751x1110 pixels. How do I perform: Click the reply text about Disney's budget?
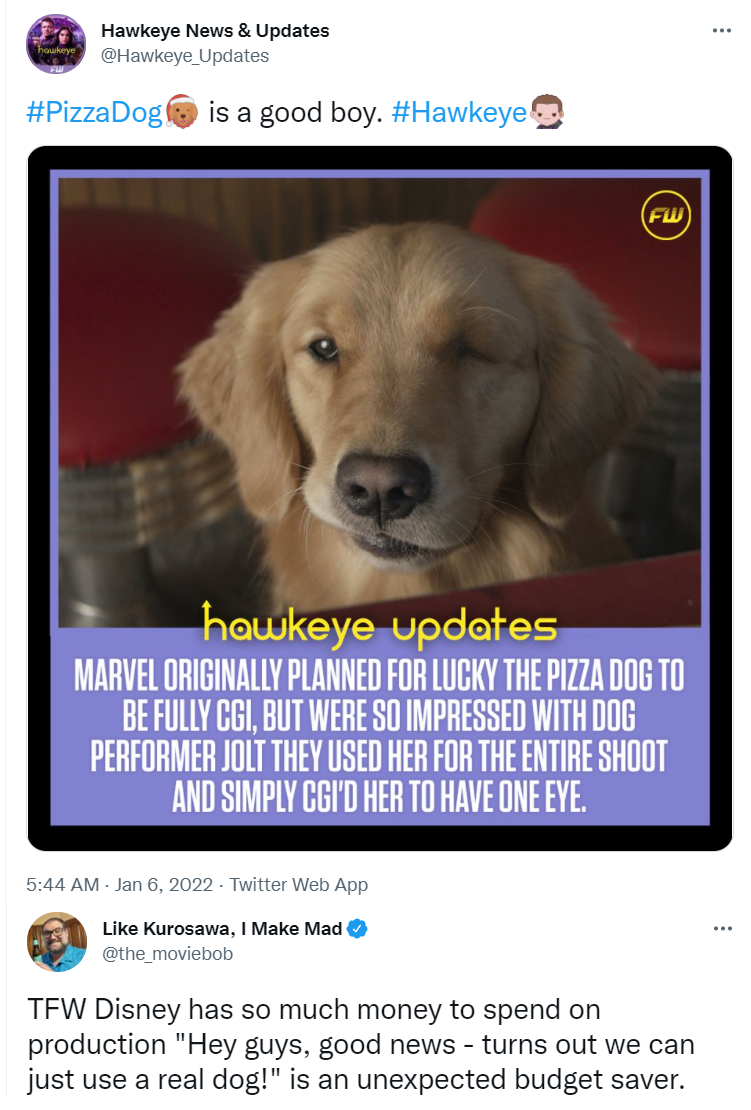point(360,1044)
